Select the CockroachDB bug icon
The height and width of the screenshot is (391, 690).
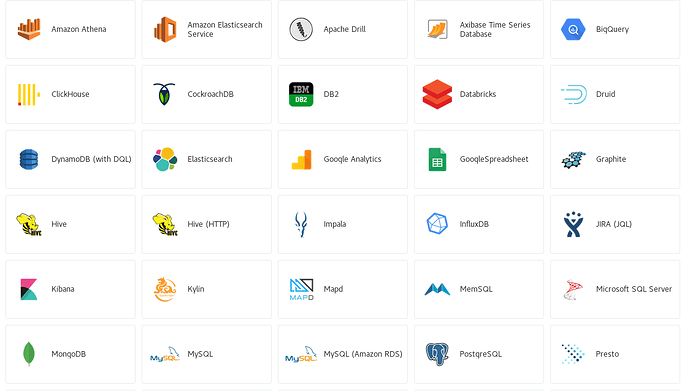[x=165, y=94]
